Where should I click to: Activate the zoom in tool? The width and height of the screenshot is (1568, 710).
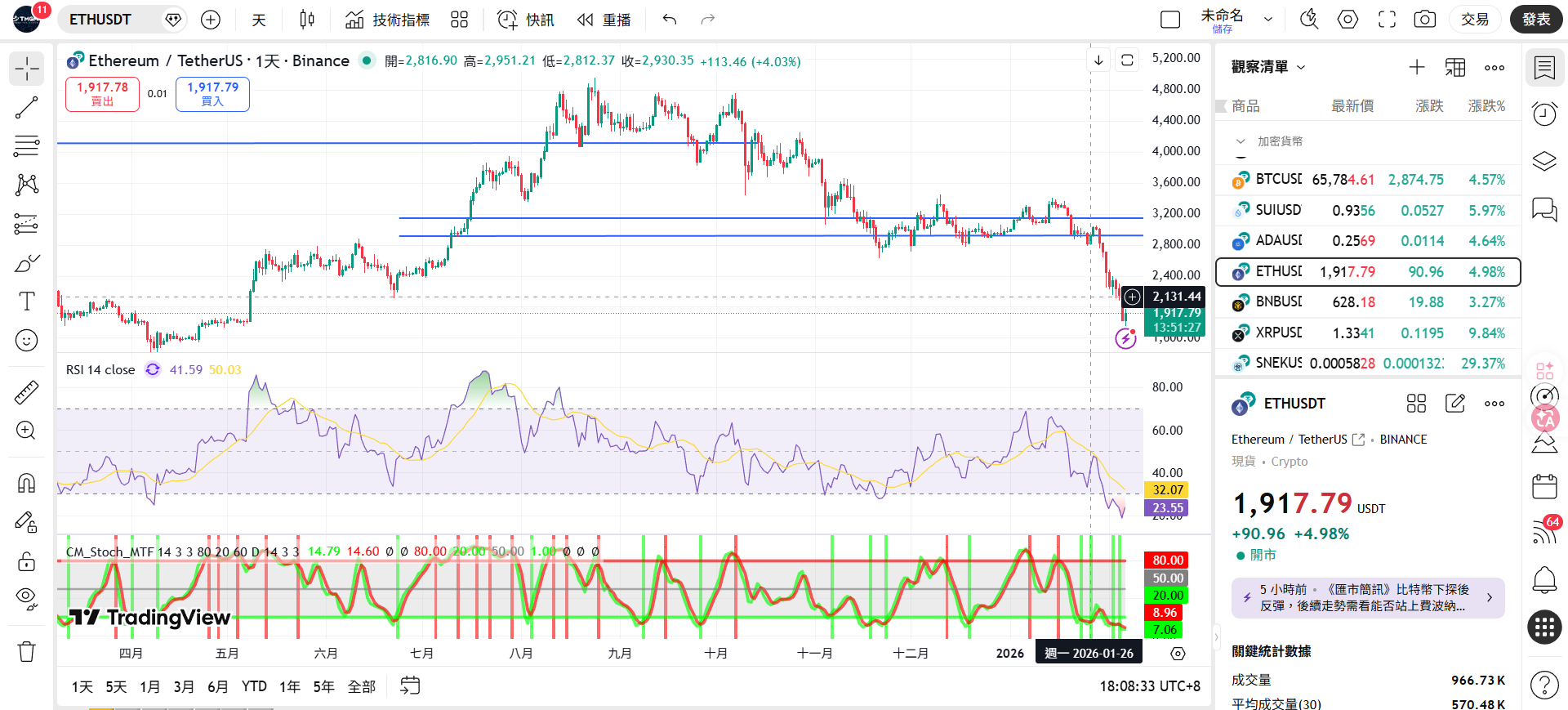pyautogui.click(x=27, y=431)
